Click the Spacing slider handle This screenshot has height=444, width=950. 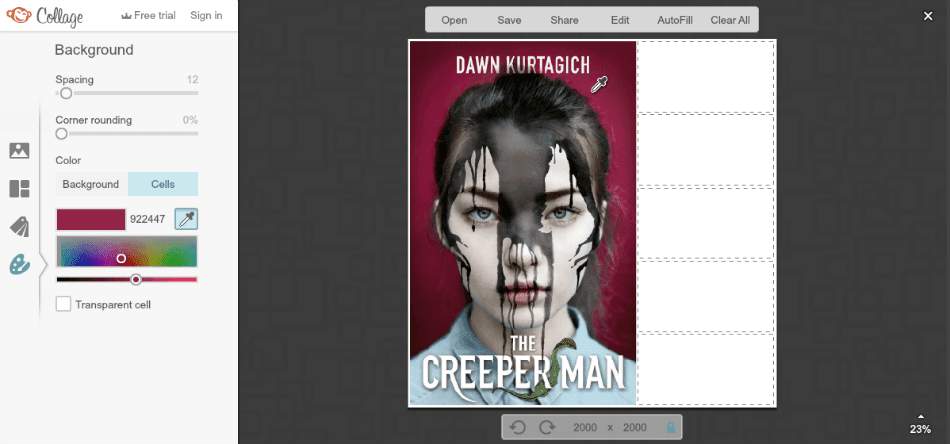tap(66, 93)
